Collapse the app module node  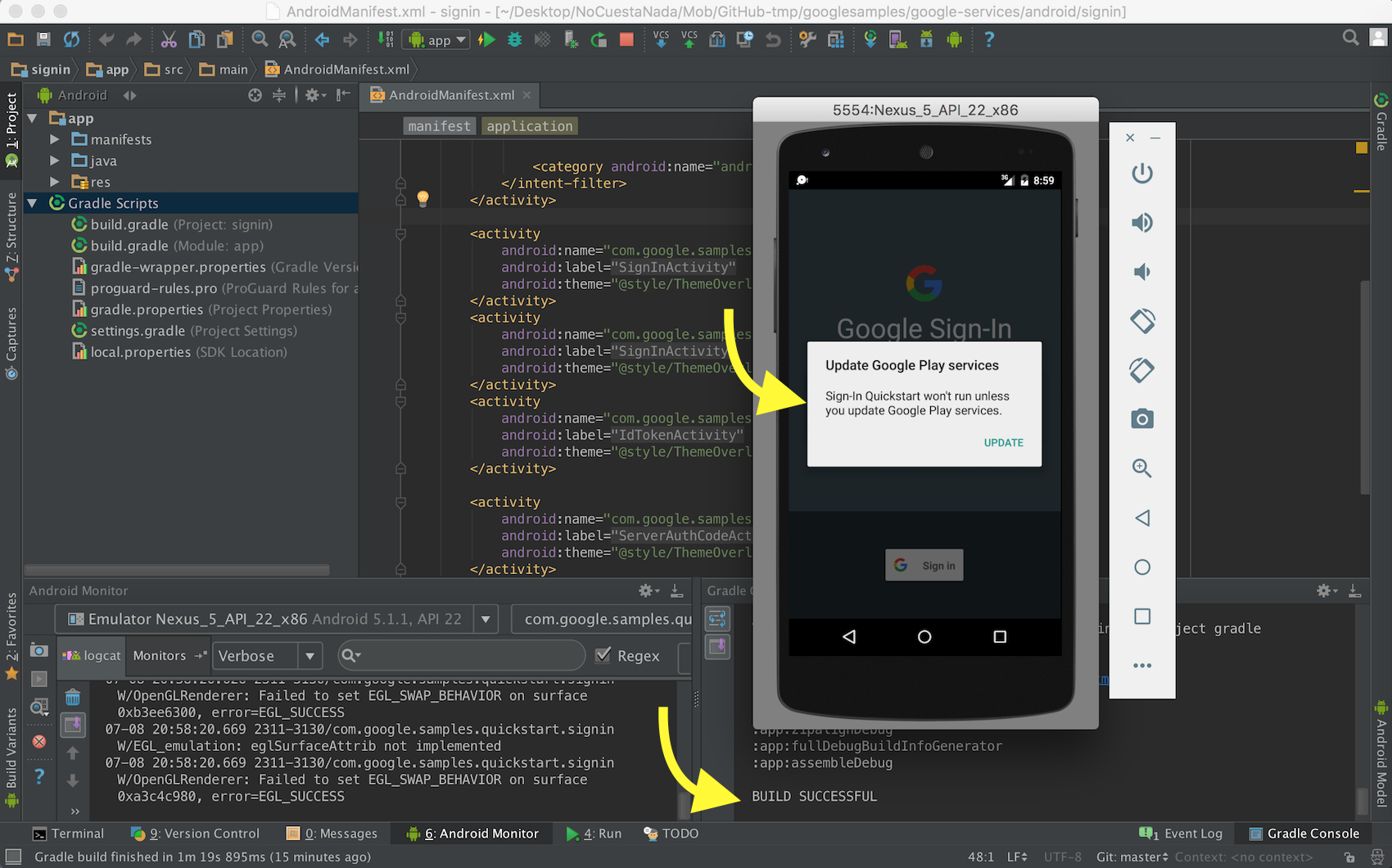pyautogui.click(x=33, y=118)
